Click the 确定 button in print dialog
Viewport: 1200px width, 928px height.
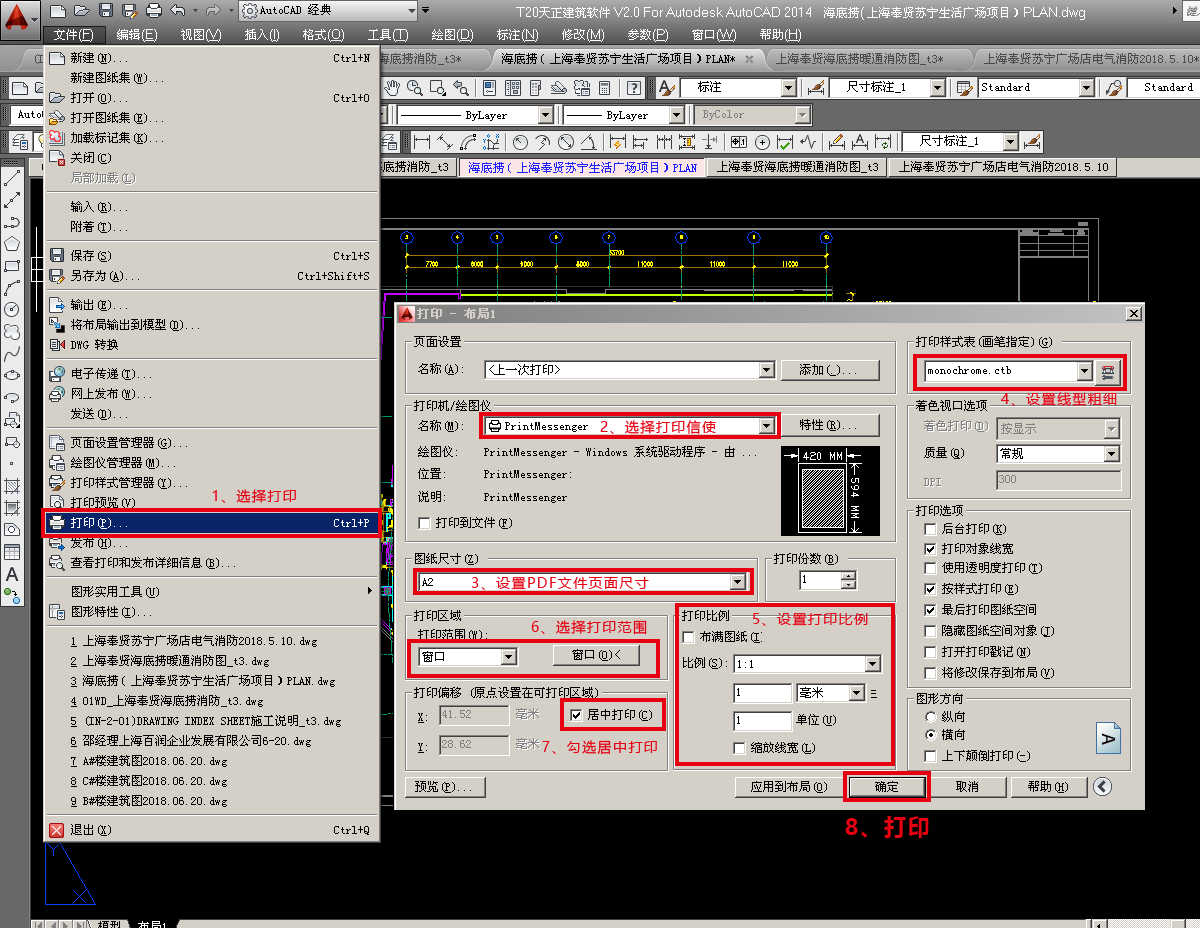[x=887, y=787]
